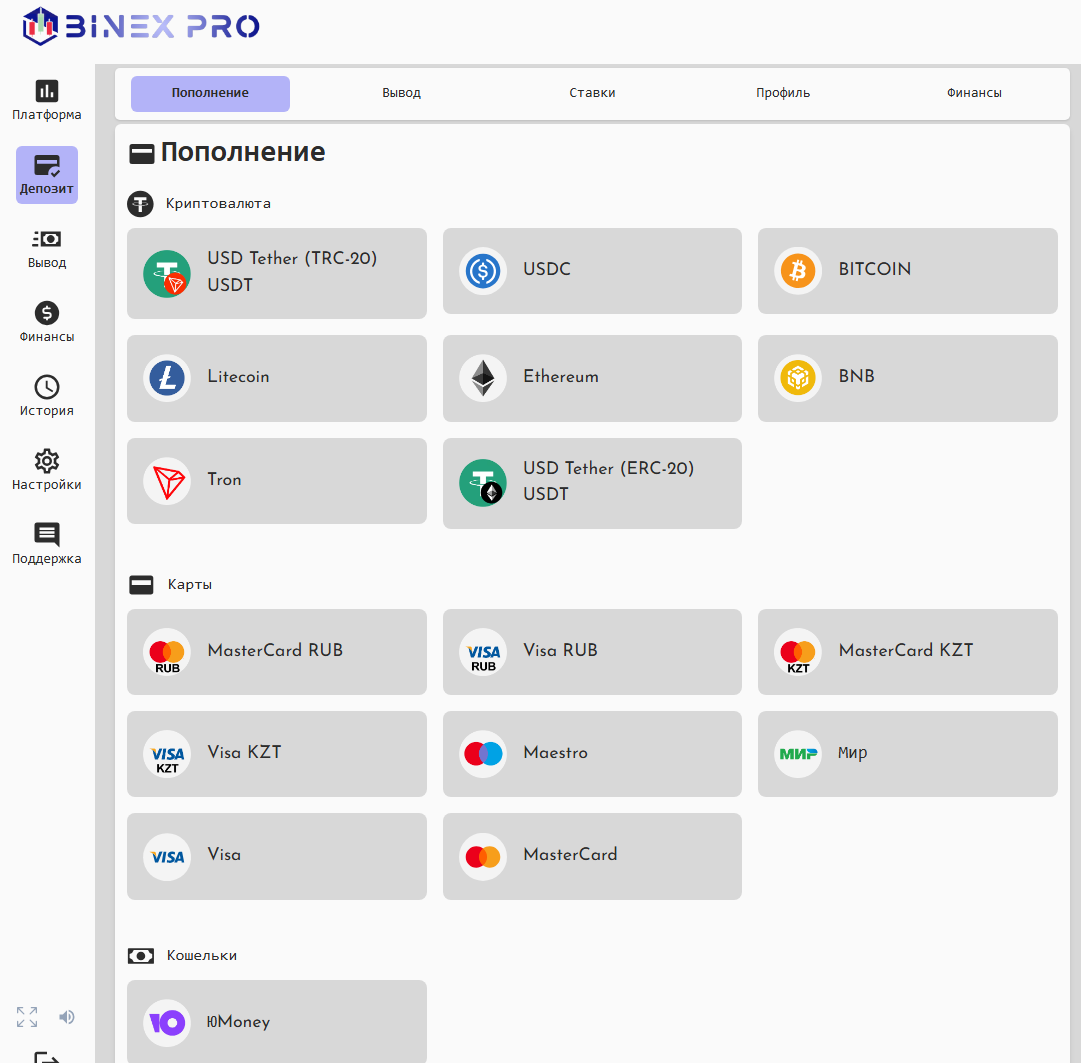Switch to the Профиль tab
This screenshot has height=1063, width=1081.
pyautogui.click(x=783, y=93)
